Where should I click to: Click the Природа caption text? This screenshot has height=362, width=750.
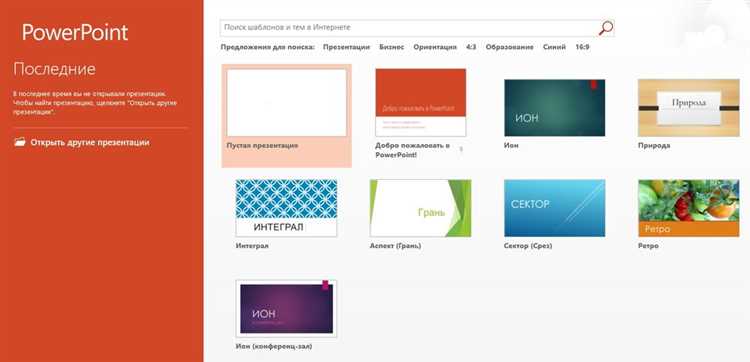click(654, 145)
